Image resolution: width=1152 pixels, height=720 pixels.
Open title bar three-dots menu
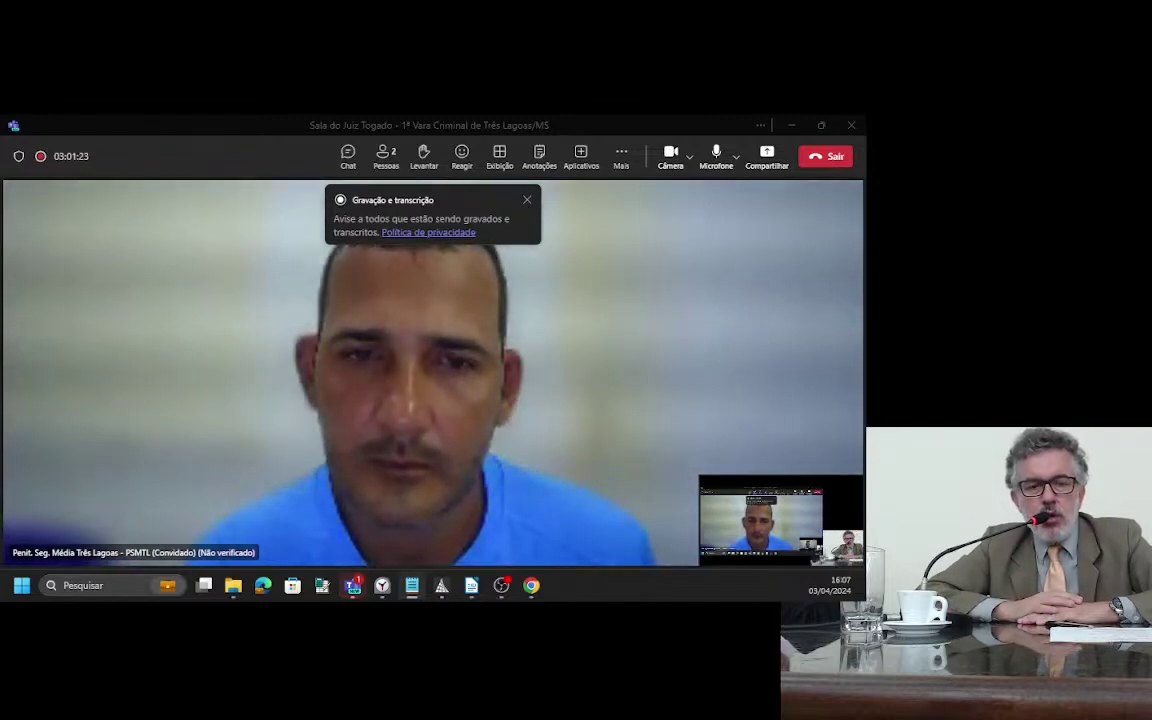[x=760, y=125]
